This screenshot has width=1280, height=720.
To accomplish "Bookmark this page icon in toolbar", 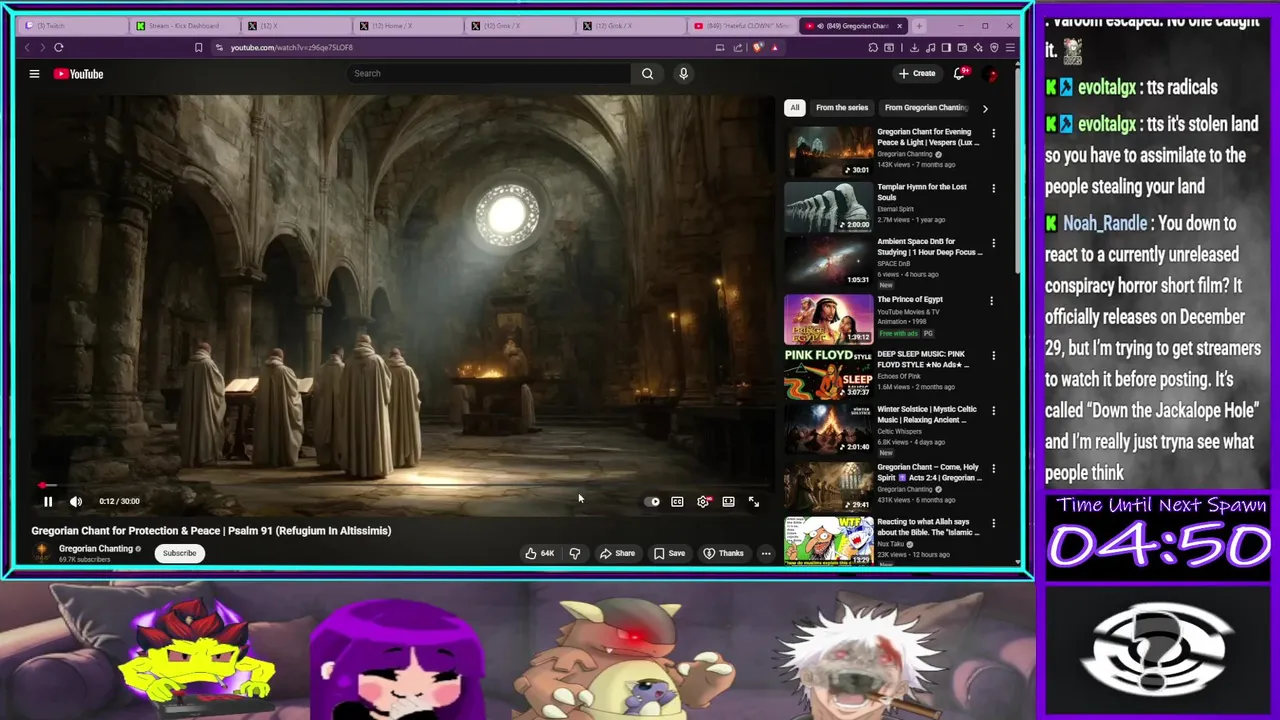I will 198,47.
